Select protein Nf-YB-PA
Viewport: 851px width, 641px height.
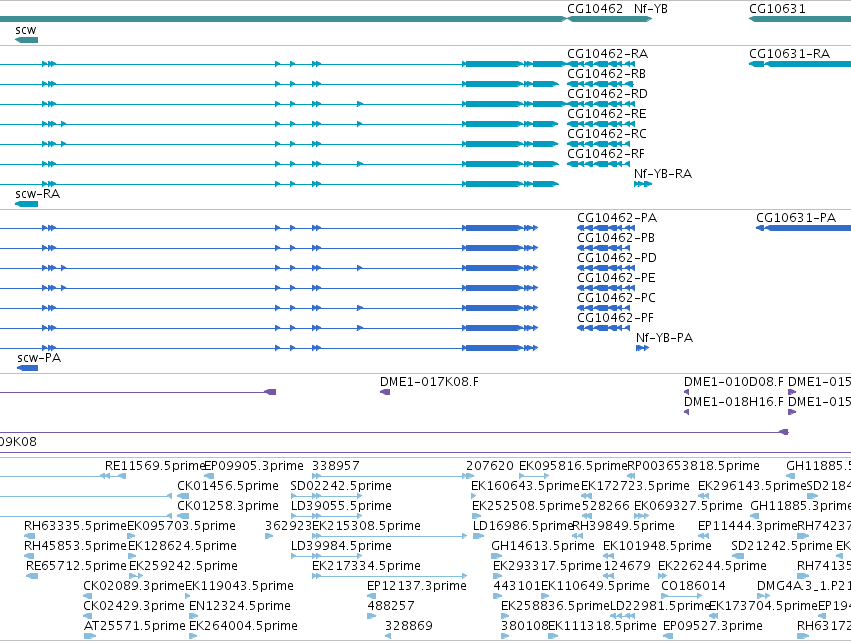coord(664,338)
